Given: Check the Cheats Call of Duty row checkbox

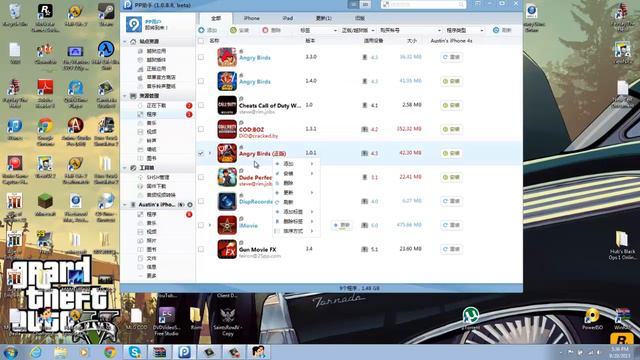Looking at the screenshot, I should coord(201,105).
